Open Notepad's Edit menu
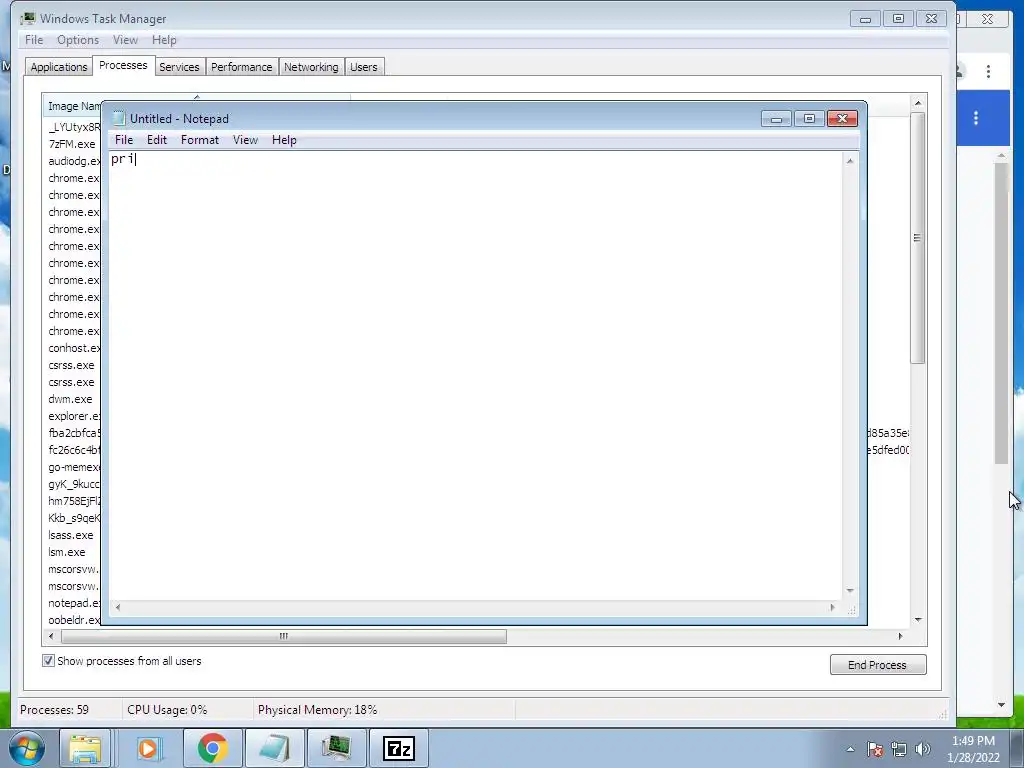 tap(157, 140)
